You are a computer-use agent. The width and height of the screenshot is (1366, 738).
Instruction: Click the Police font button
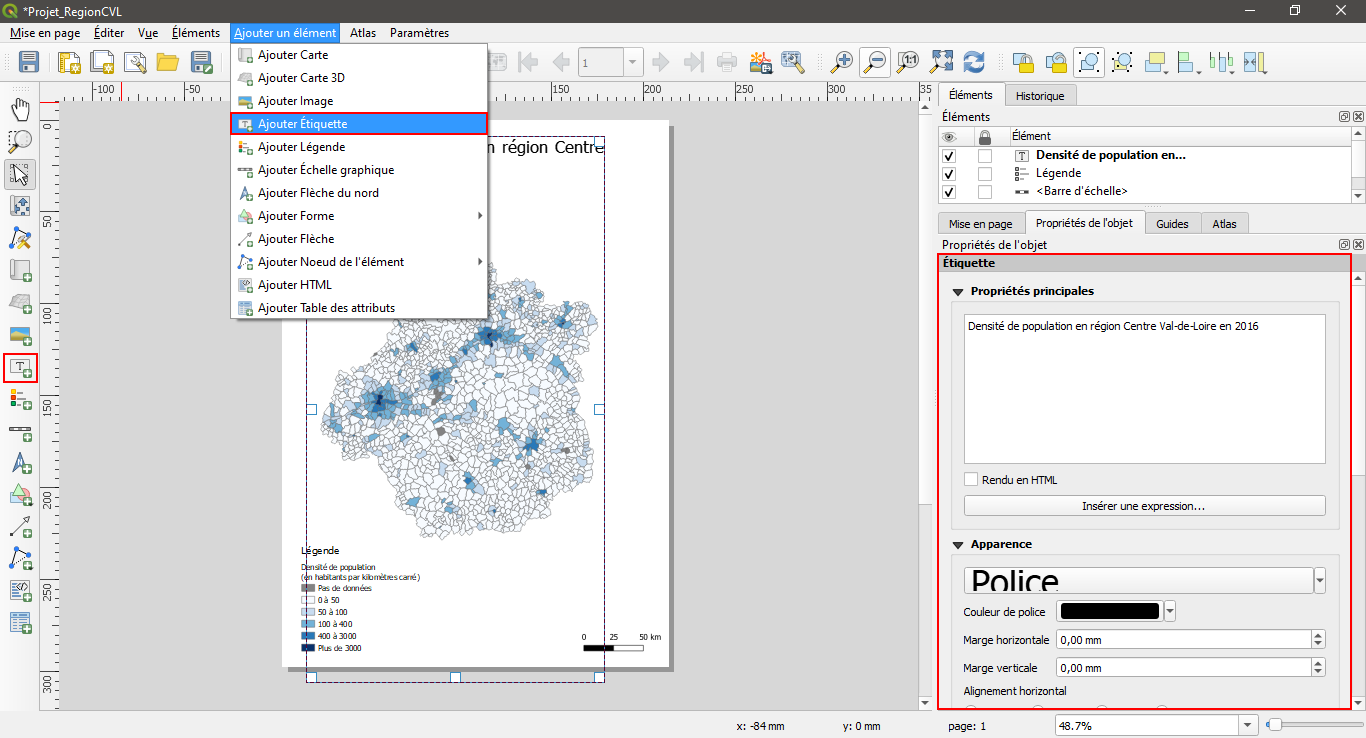pos(1138,581)
